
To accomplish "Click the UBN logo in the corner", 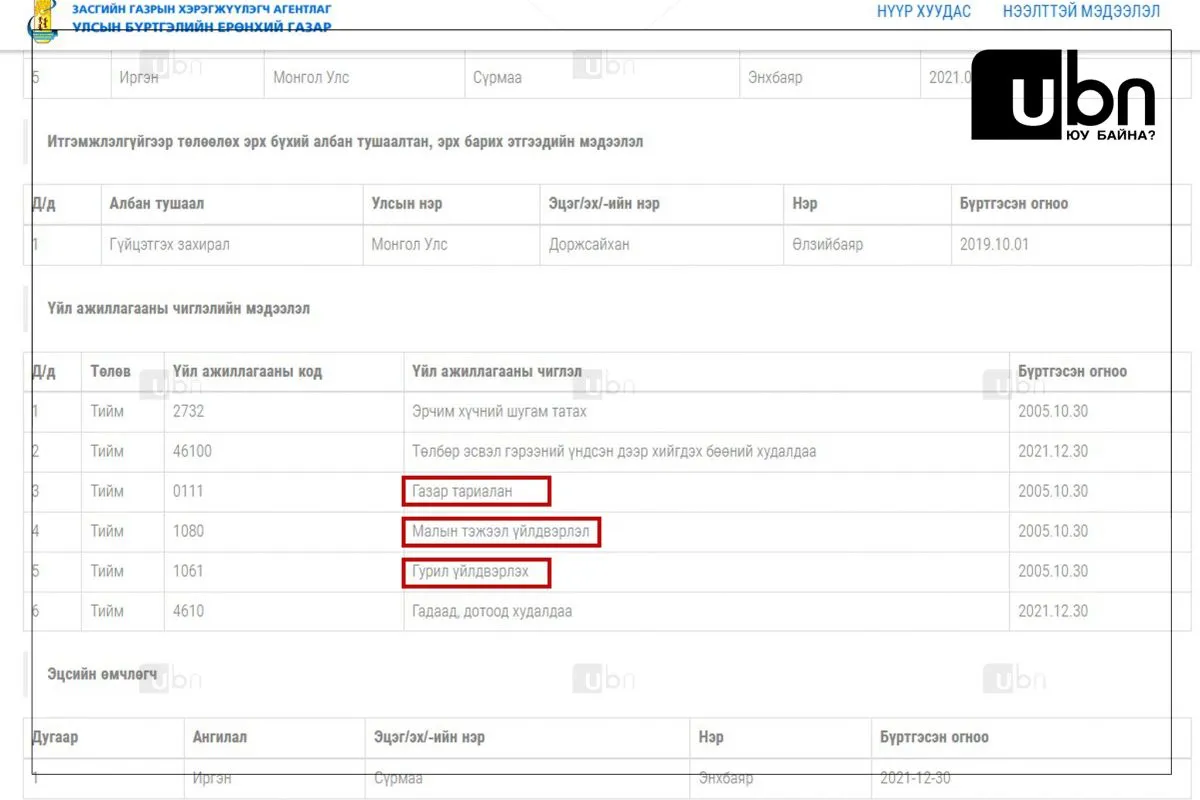I will 1063,95.
